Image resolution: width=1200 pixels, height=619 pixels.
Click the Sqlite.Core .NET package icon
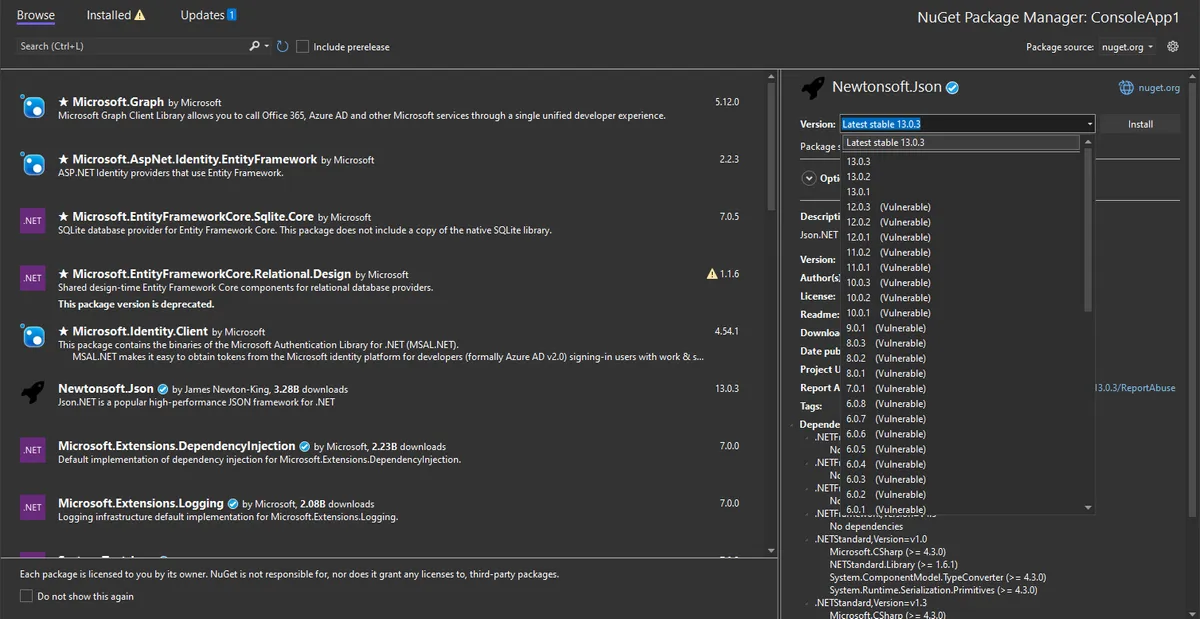pos(33,221)
